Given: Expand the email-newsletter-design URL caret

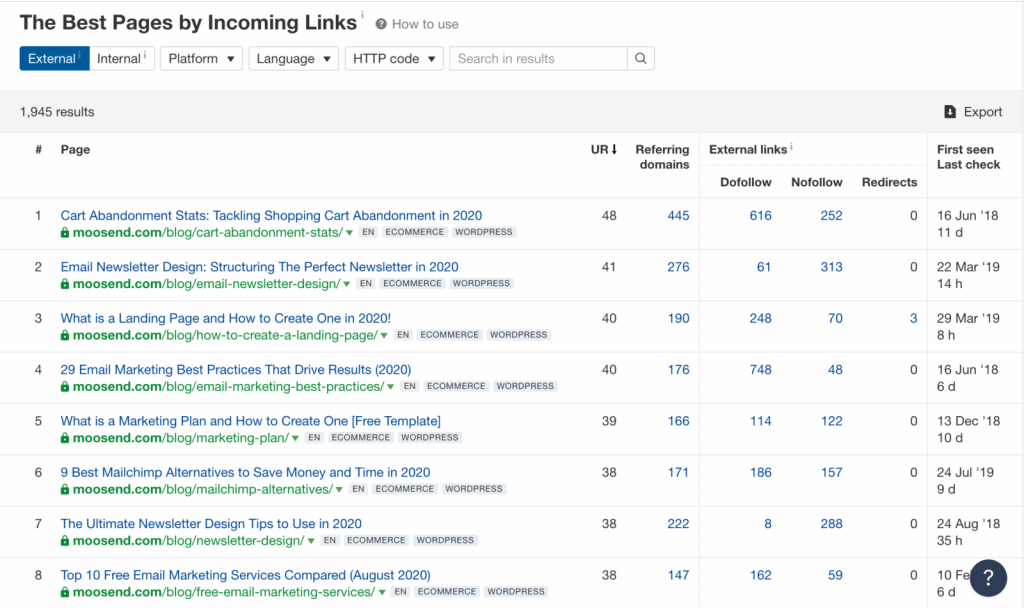Looking at the screenshot, I should pyautogui.click(x=347, y=284).
